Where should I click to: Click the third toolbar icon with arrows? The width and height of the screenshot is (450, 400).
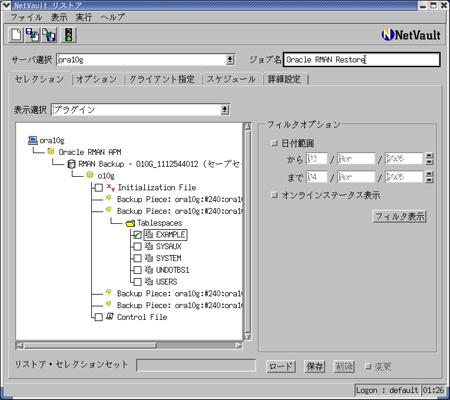pos(49,35)
